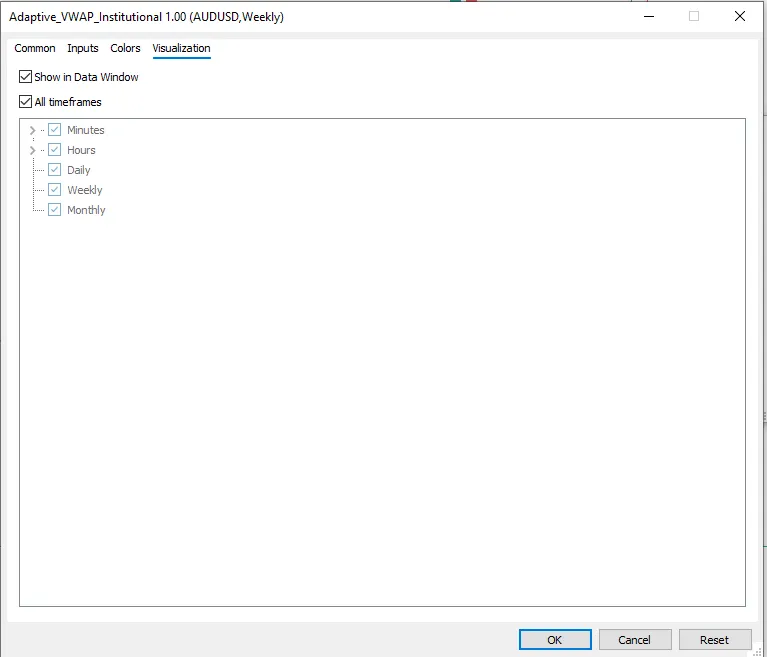Minimize the Adaptive_VWAP_Institutional dialog window
The width and height of the screenshot is (767, 657).
pos(648,16)
